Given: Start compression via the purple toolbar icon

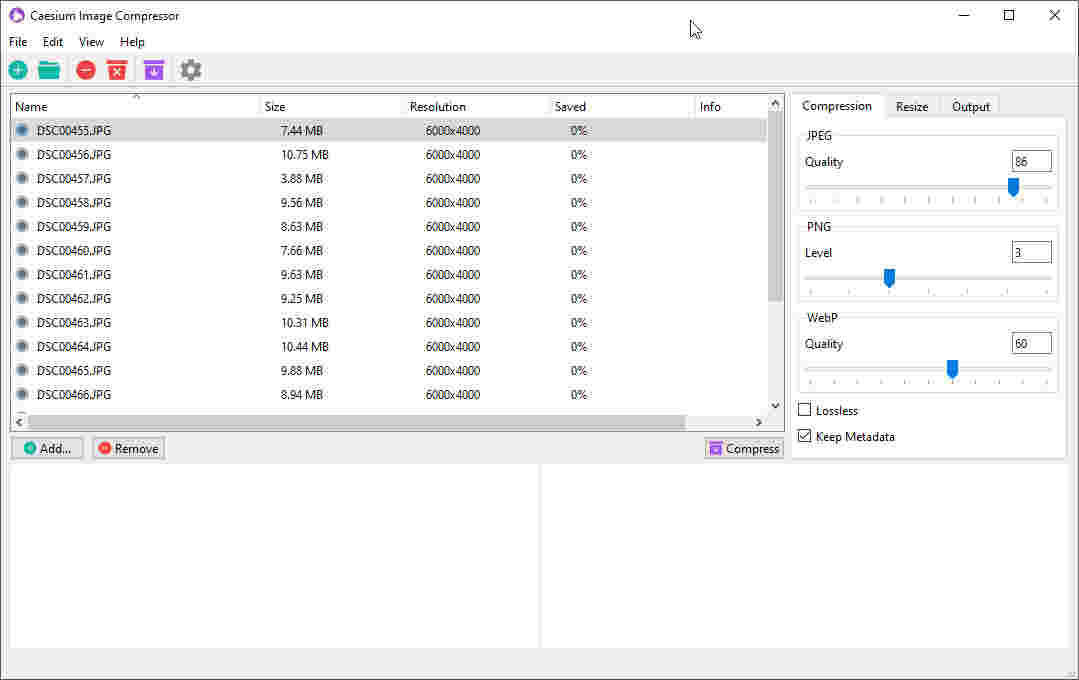Looking at the screenshot, I should coord(153,70).
